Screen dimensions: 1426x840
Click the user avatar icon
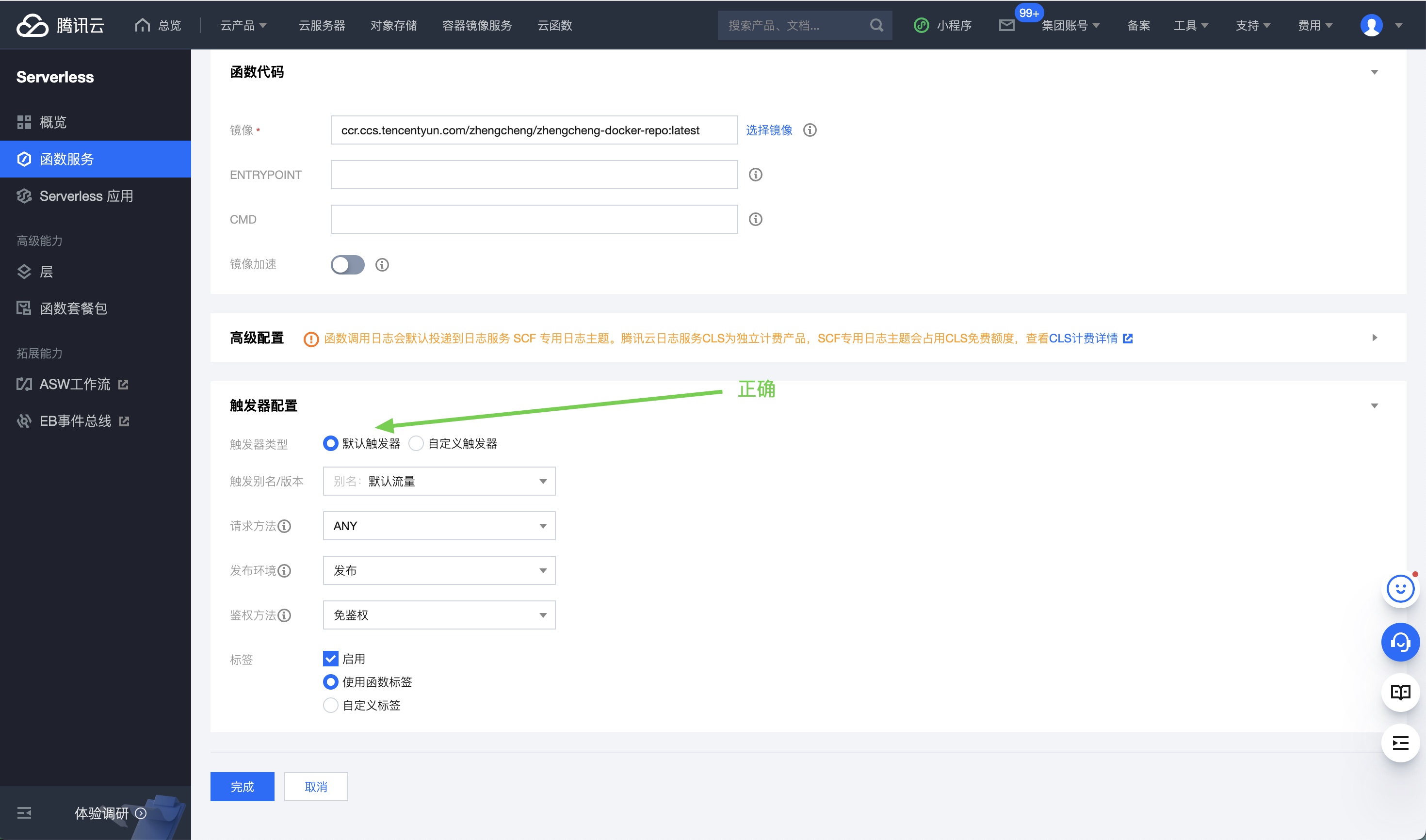1371,26
